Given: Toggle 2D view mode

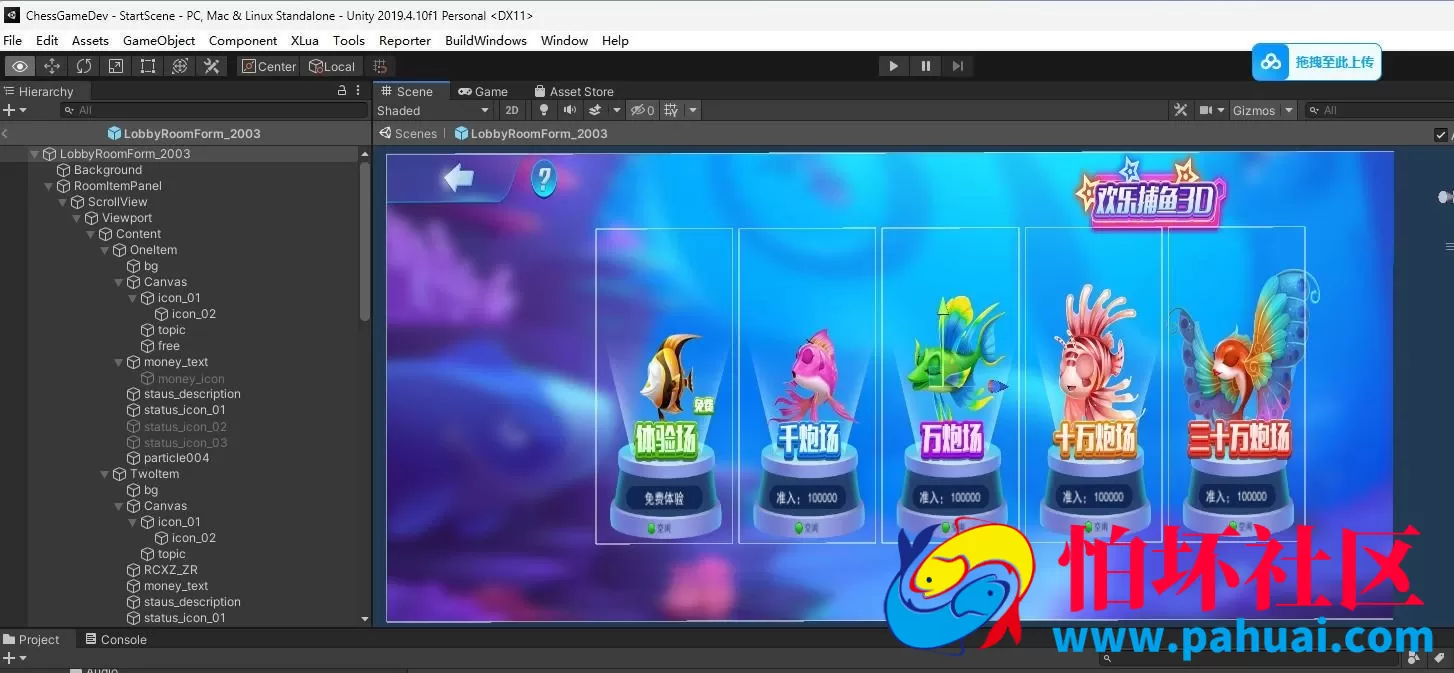Looking at the screenshot, I should tap(512, 110).
